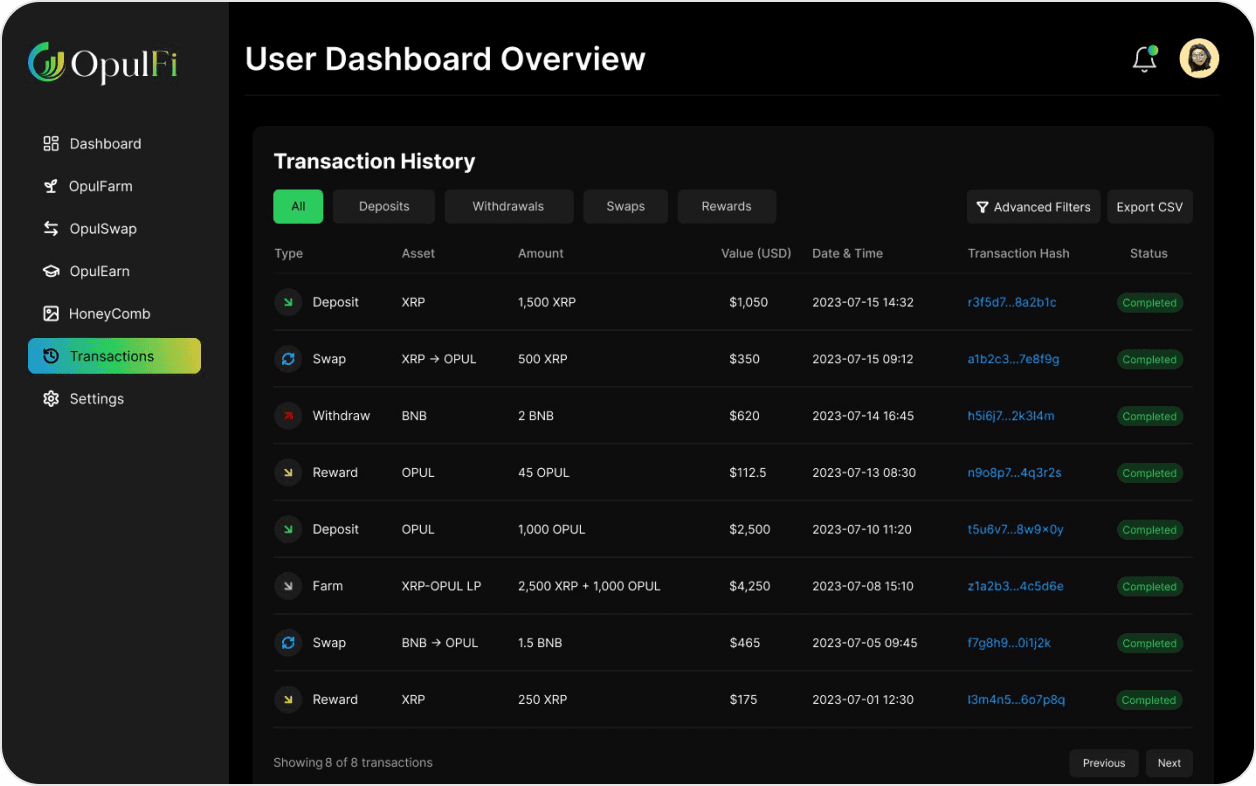Go to Next page of transactions
This screenshot has width=1256, height=786.
(1169, 763)
